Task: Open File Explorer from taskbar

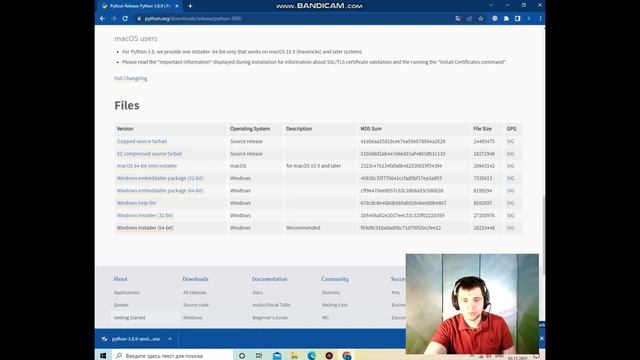Action: pos(294,356)
